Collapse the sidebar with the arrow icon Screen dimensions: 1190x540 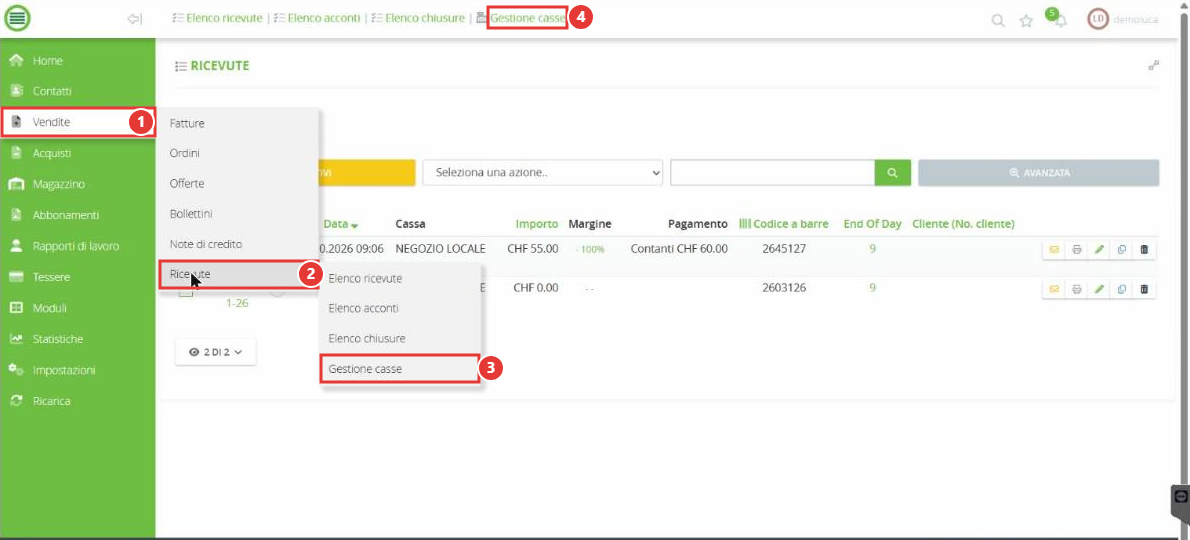tap(135, 19)
